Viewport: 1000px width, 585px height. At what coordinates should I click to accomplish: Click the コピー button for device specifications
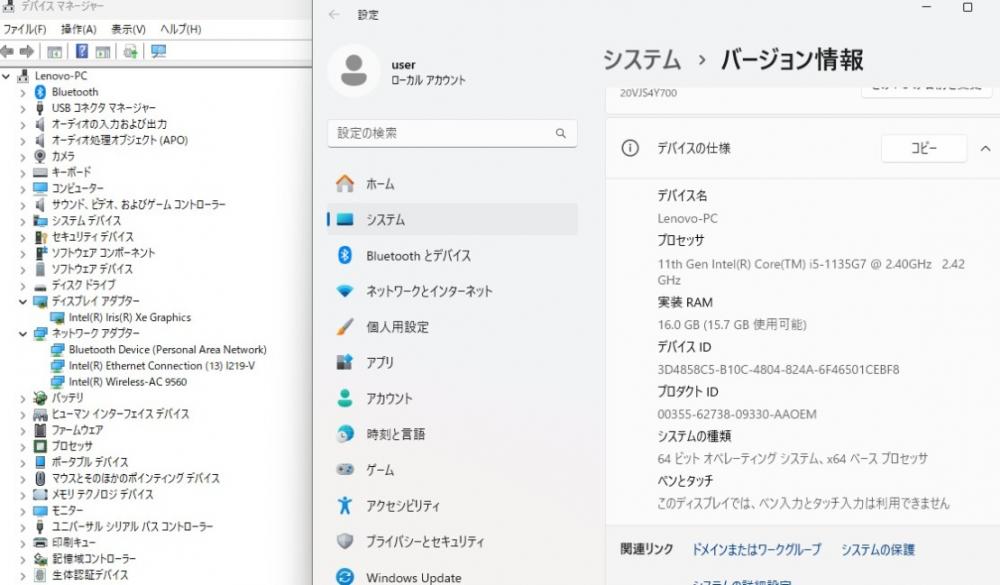coord(924,148)
